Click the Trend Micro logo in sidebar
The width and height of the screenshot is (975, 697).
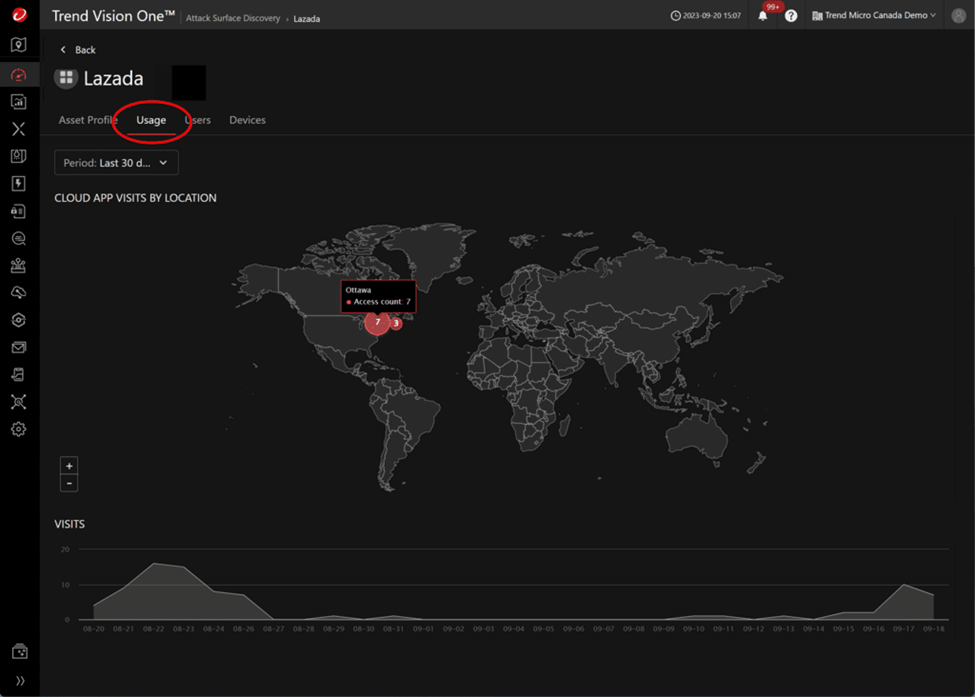tap(19, 14)
